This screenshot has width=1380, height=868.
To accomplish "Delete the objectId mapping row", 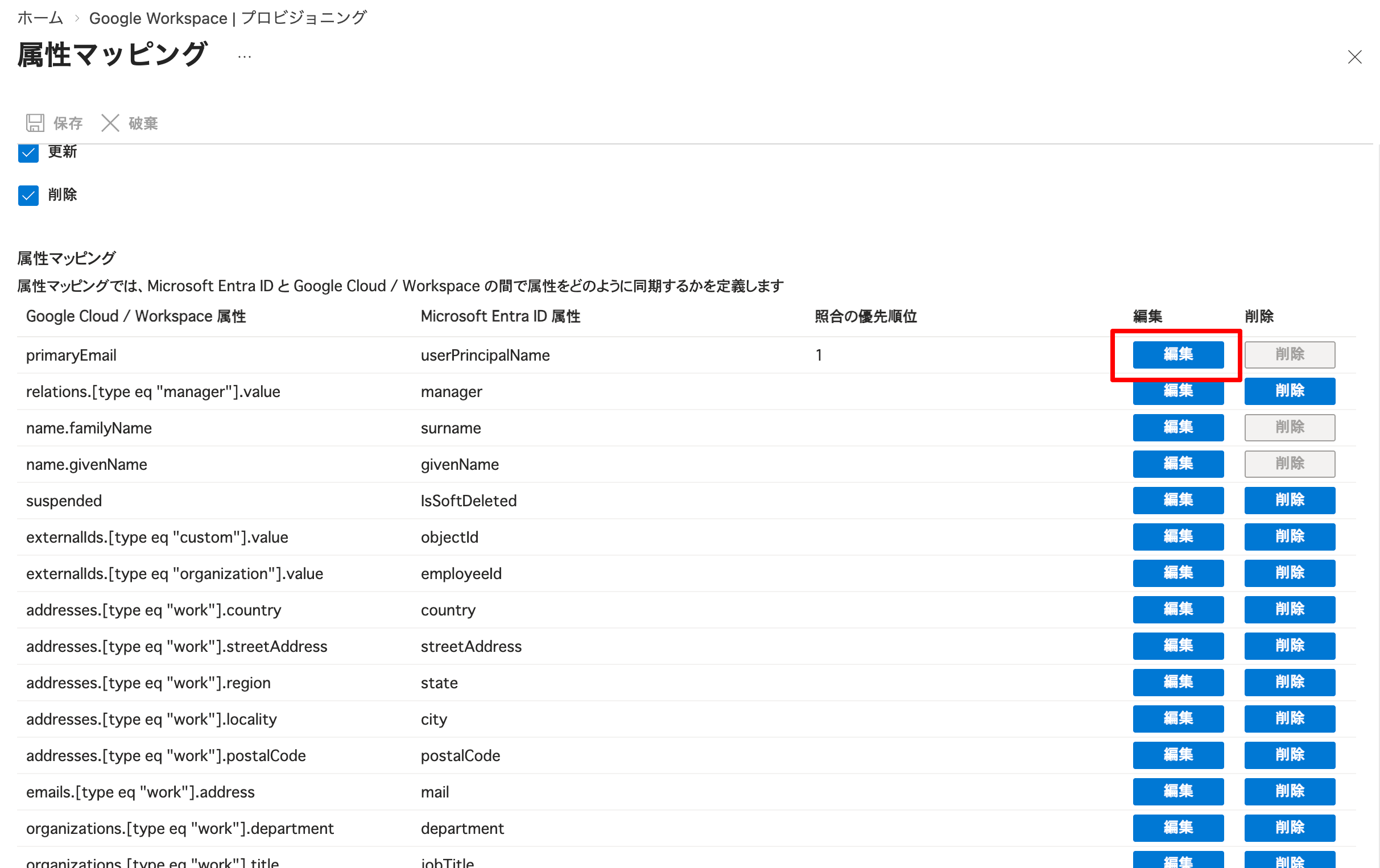I will click(1290, 537).
